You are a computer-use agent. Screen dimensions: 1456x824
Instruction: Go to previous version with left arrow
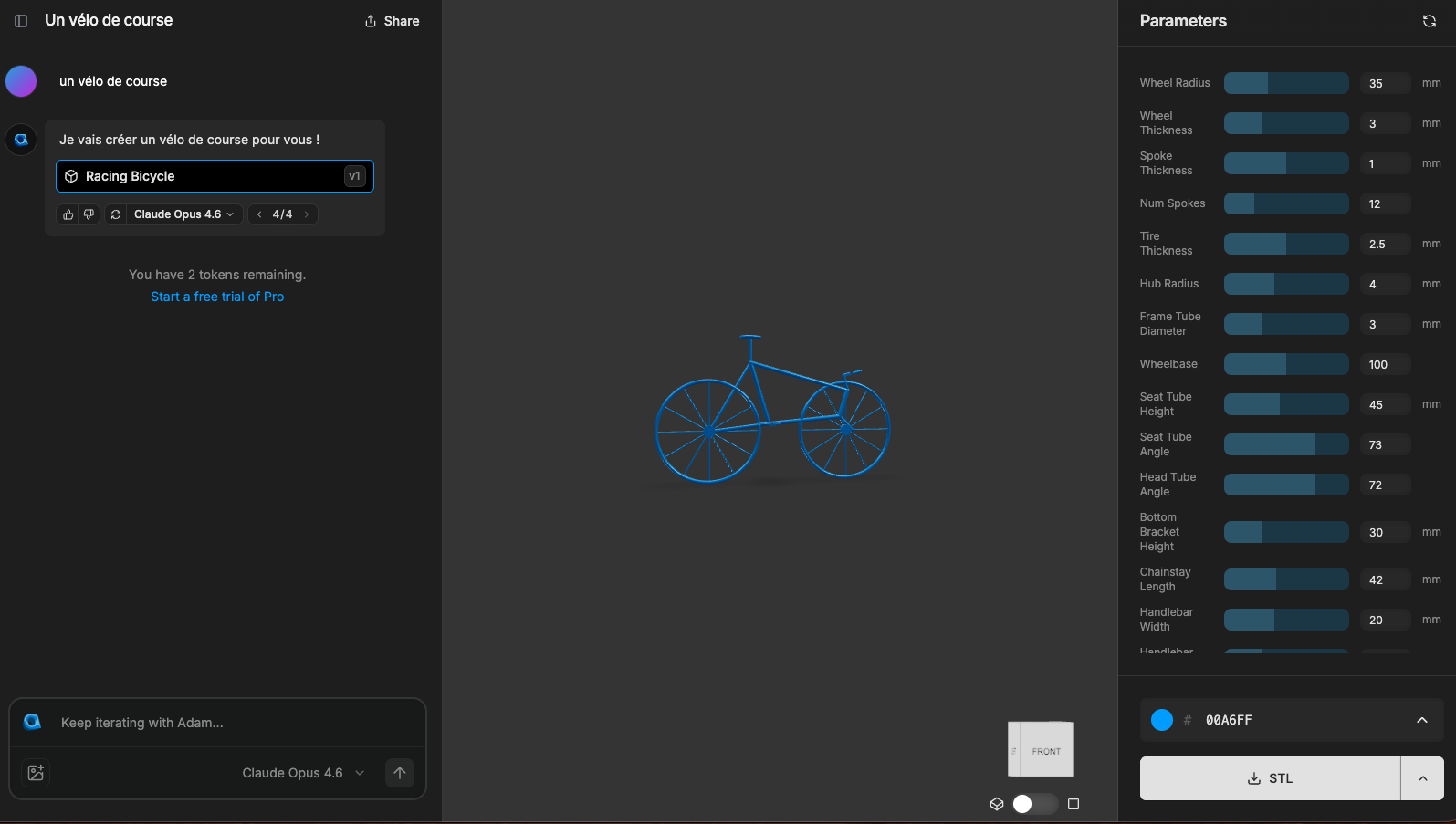click(x=259, y=214)
